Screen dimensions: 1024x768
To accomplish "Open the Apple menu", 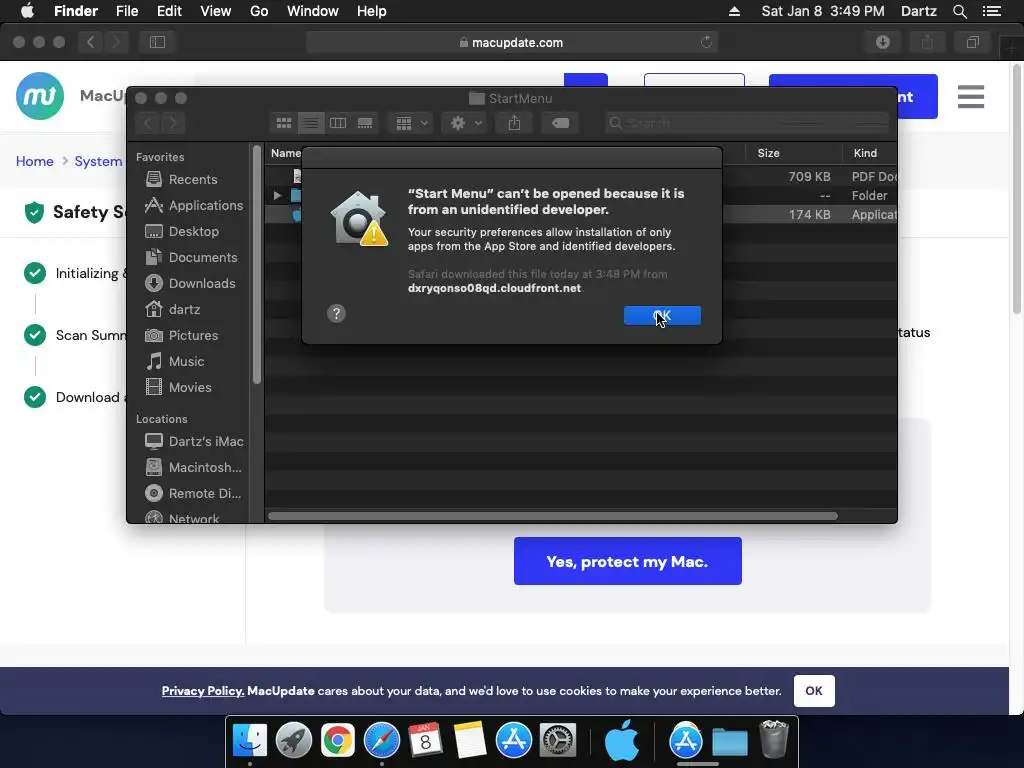I will point(27,11).
